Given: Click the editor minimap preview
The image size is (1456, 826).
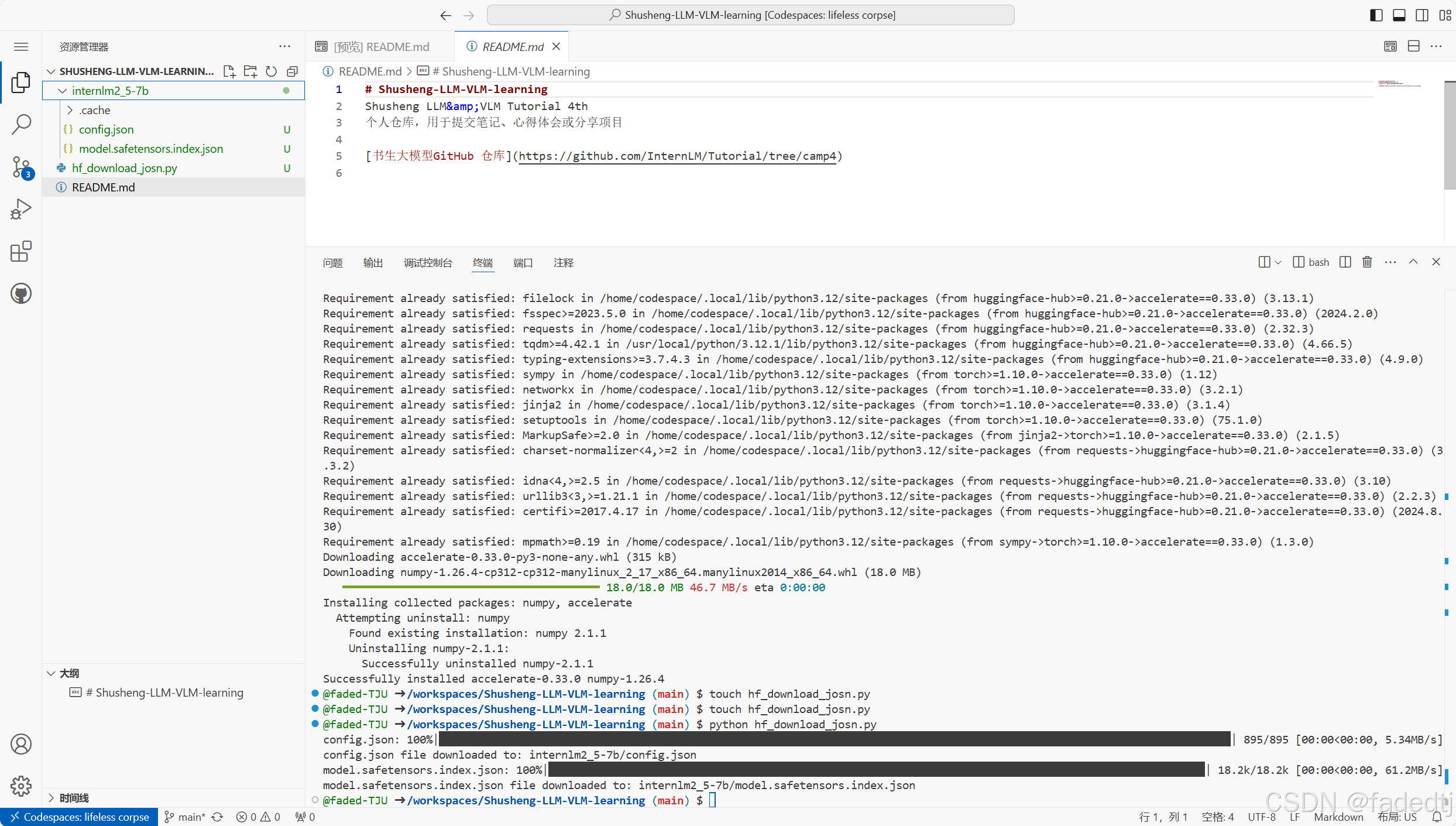Looking at the screenshot, I should click(x=1400, y=84).
